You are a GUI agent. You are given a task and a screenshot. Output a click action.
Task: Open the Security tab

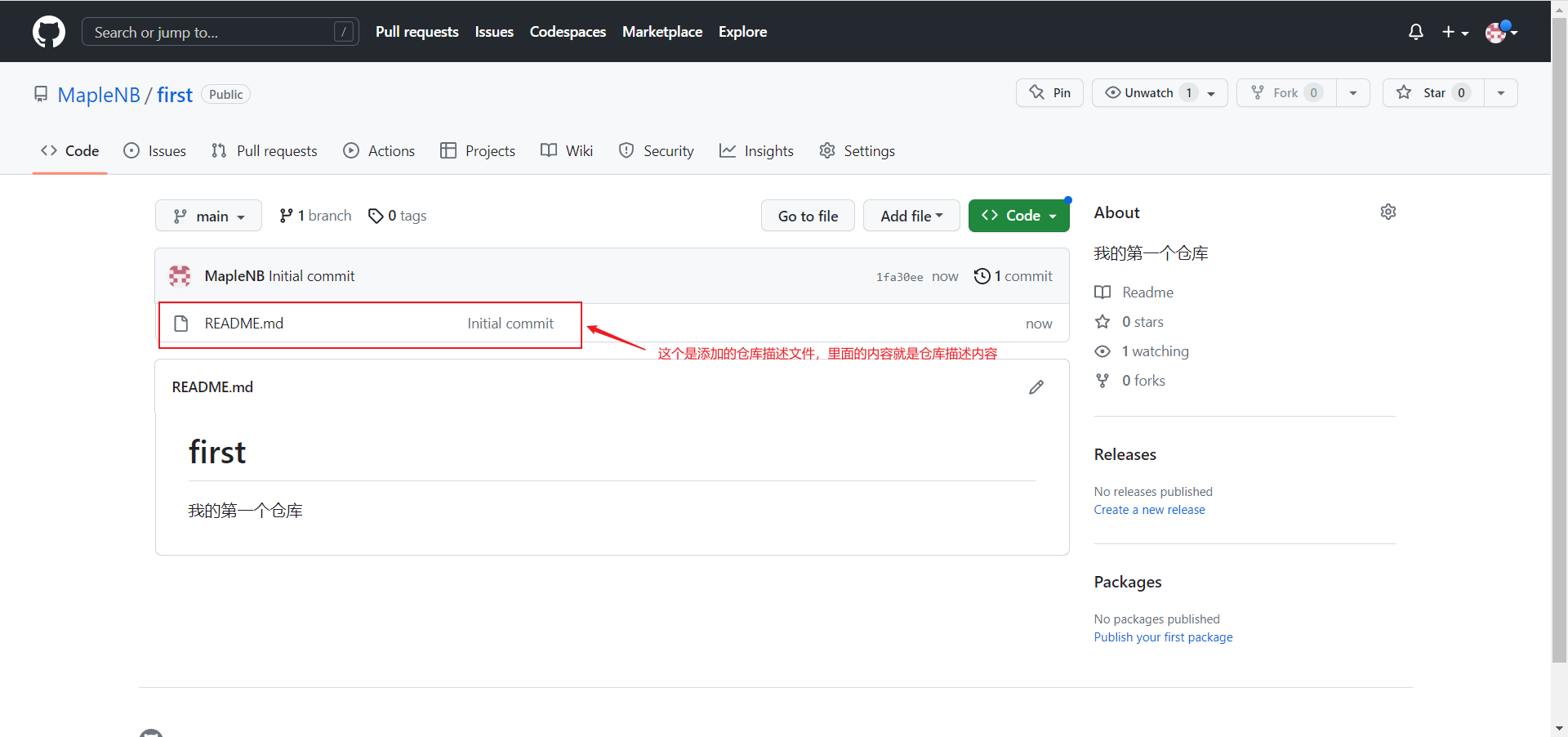657,151
